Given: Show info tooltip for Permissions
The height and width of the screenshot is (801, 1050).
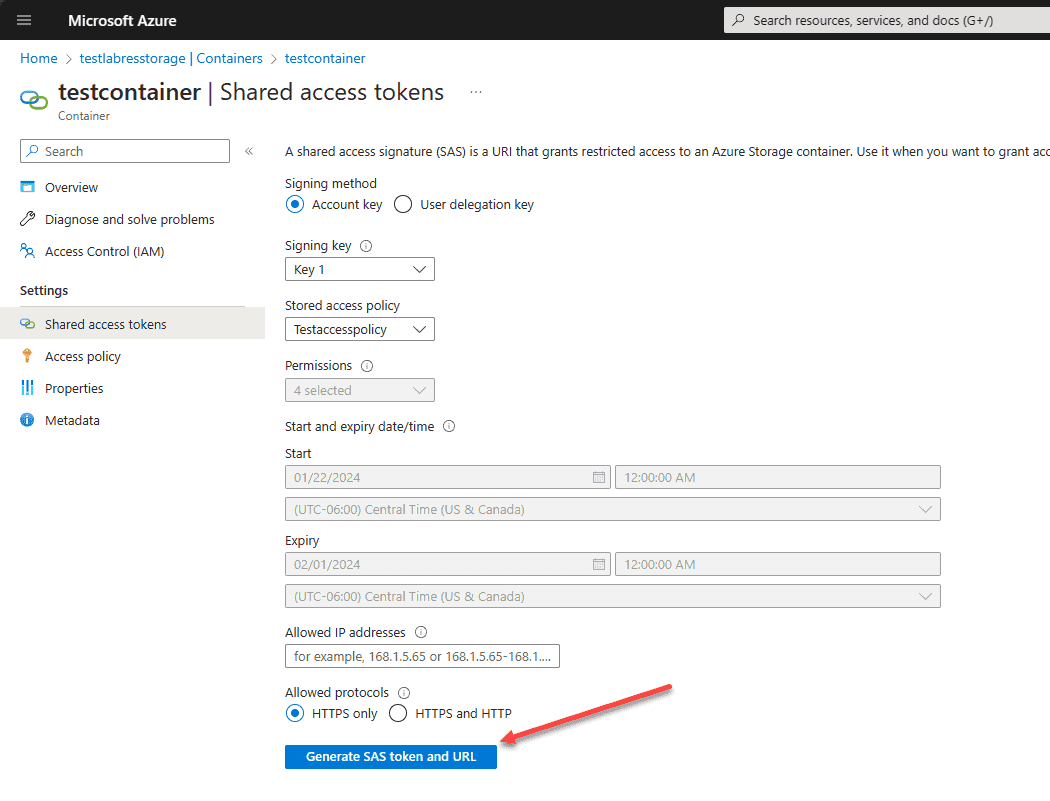Looking at the screenshot, I should tap(367, 366).
